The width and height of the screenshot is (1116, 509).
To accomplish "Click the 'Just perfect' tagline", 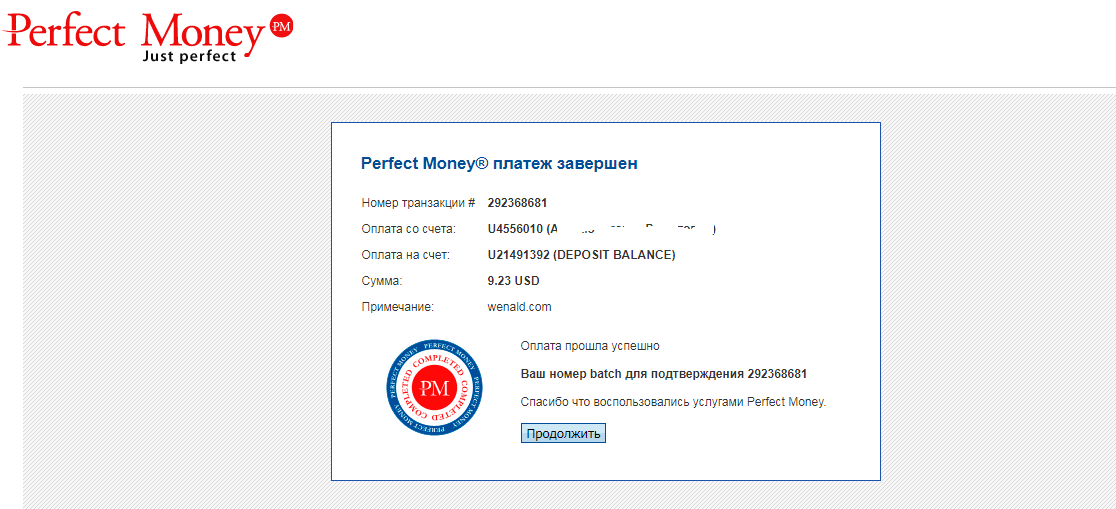I will [x=189, y=56].
